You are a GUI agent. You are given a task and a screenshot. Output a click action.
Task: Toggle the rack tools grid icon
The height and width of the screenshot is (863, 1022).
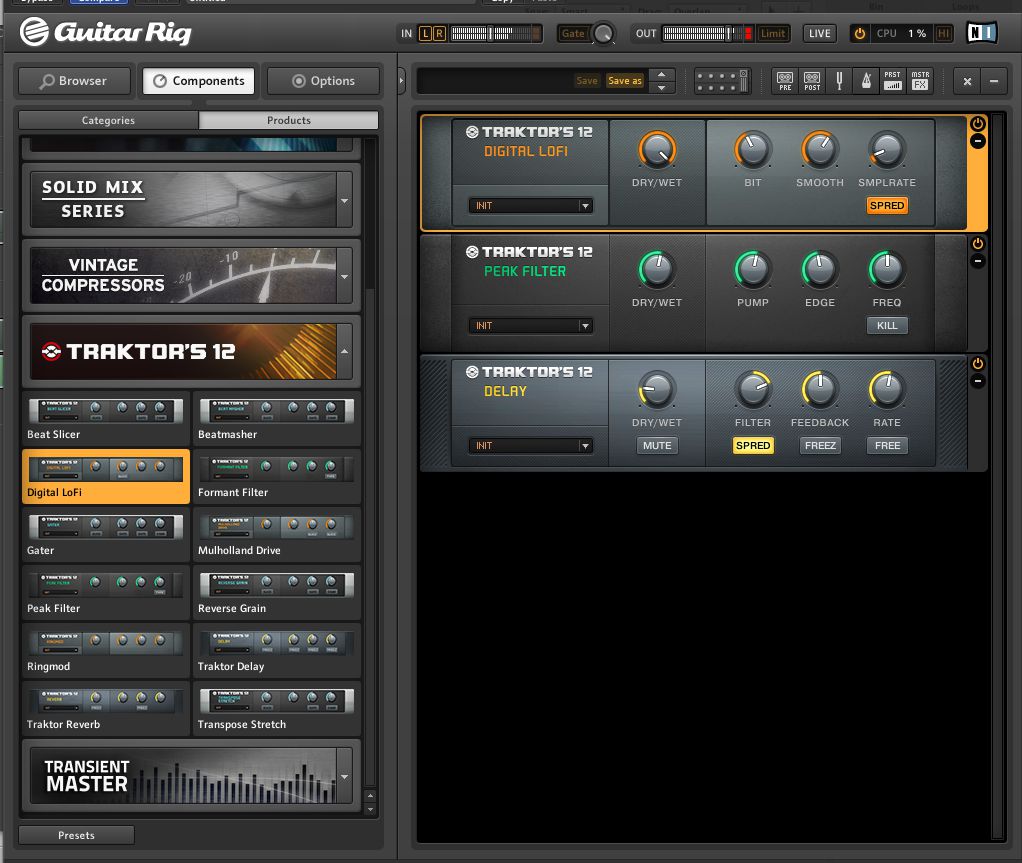tap(722, 81)
